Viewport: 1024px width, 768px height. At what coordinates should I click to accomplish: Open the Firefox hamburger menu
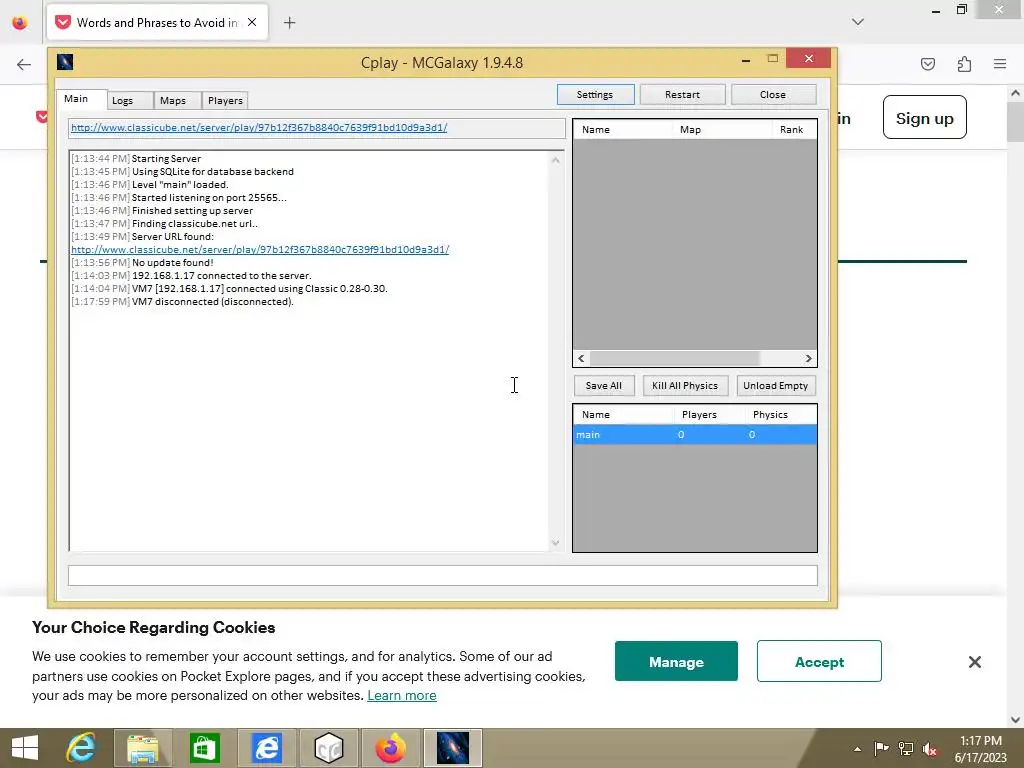[x=1000, y=64]
